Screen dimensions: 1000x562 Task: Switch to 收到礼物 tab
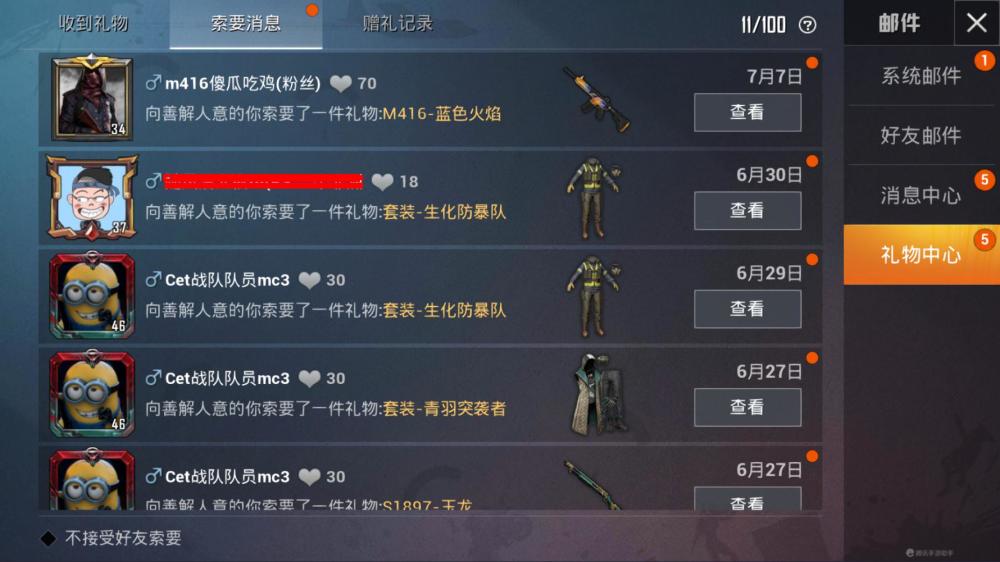tap(93, 24)
